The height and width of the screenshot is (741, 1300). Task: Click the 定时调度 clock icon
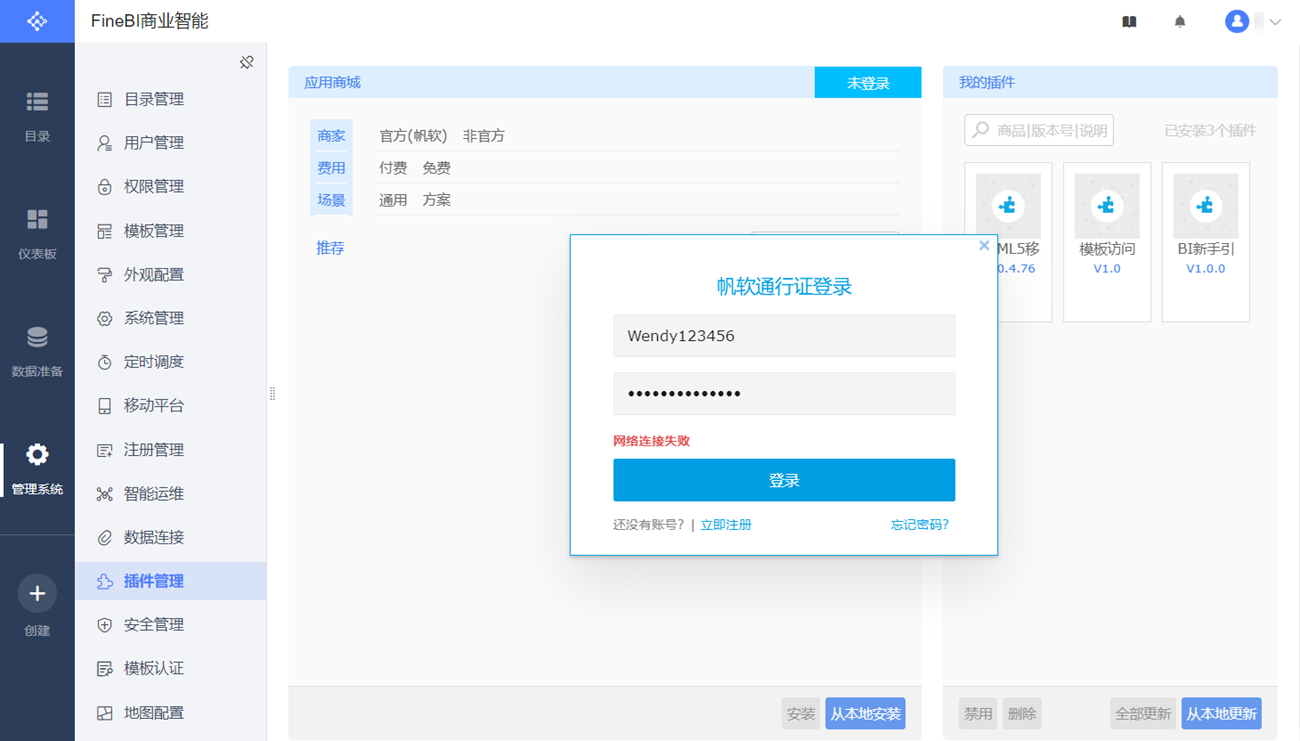[104, 362]
